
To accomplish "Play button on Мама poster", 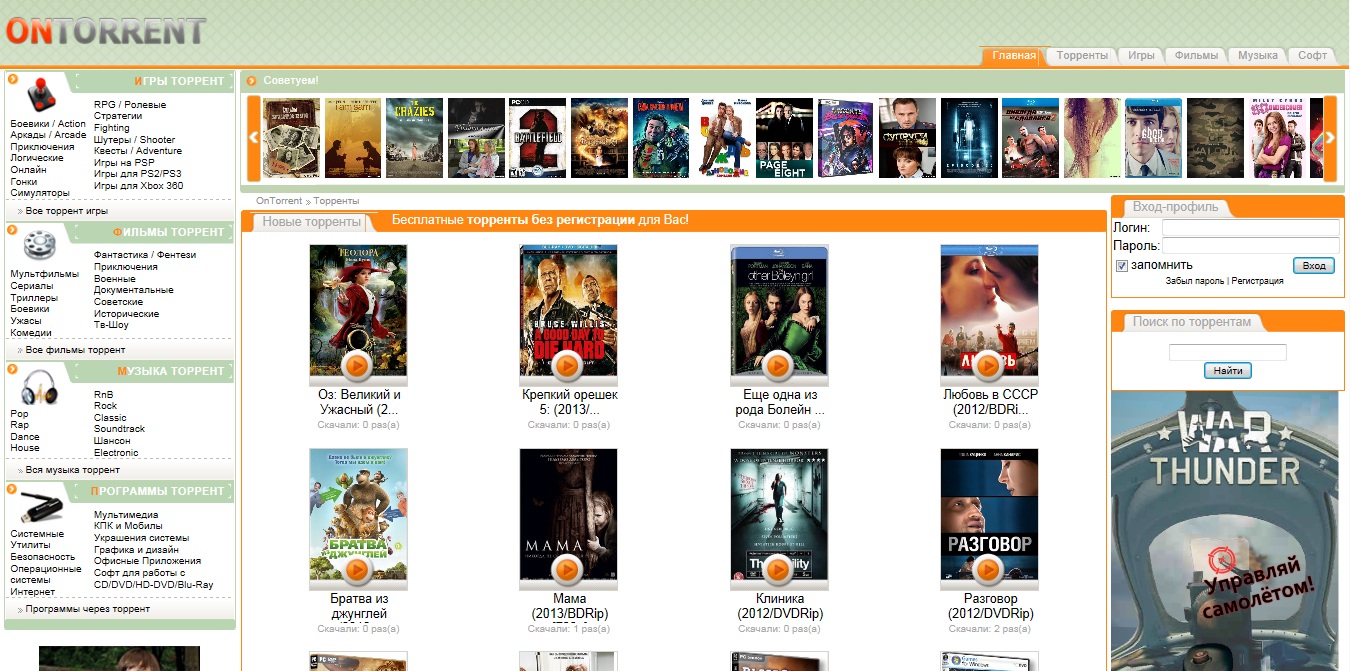I will tap(568, 570).
